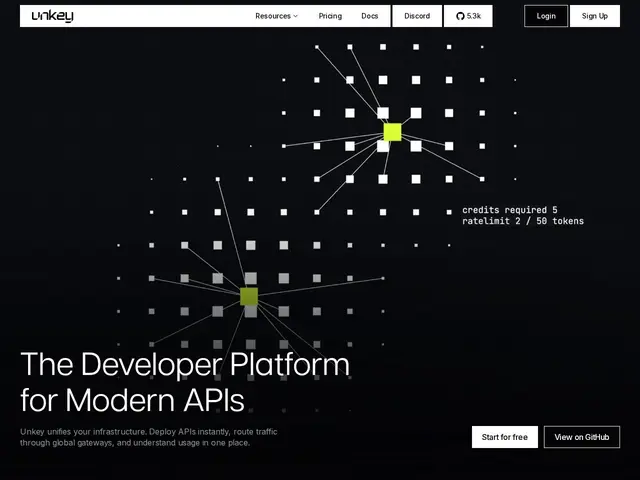Click the View on GitHub button
Screen dimensions: 640x480
[x=582, y=437]
